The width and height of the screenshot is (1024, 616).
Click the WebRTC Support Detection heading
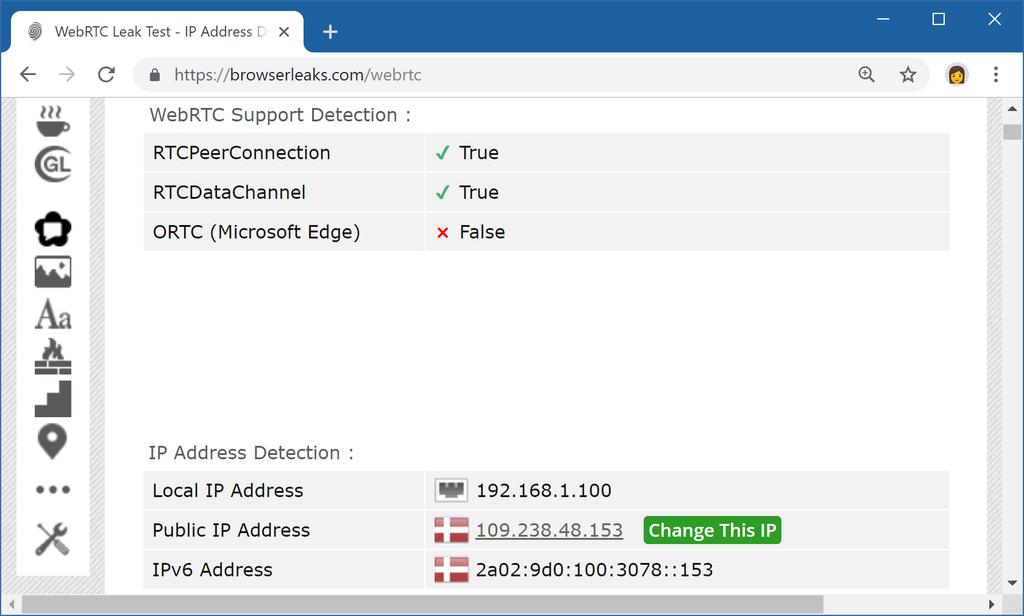click(280, 115)
